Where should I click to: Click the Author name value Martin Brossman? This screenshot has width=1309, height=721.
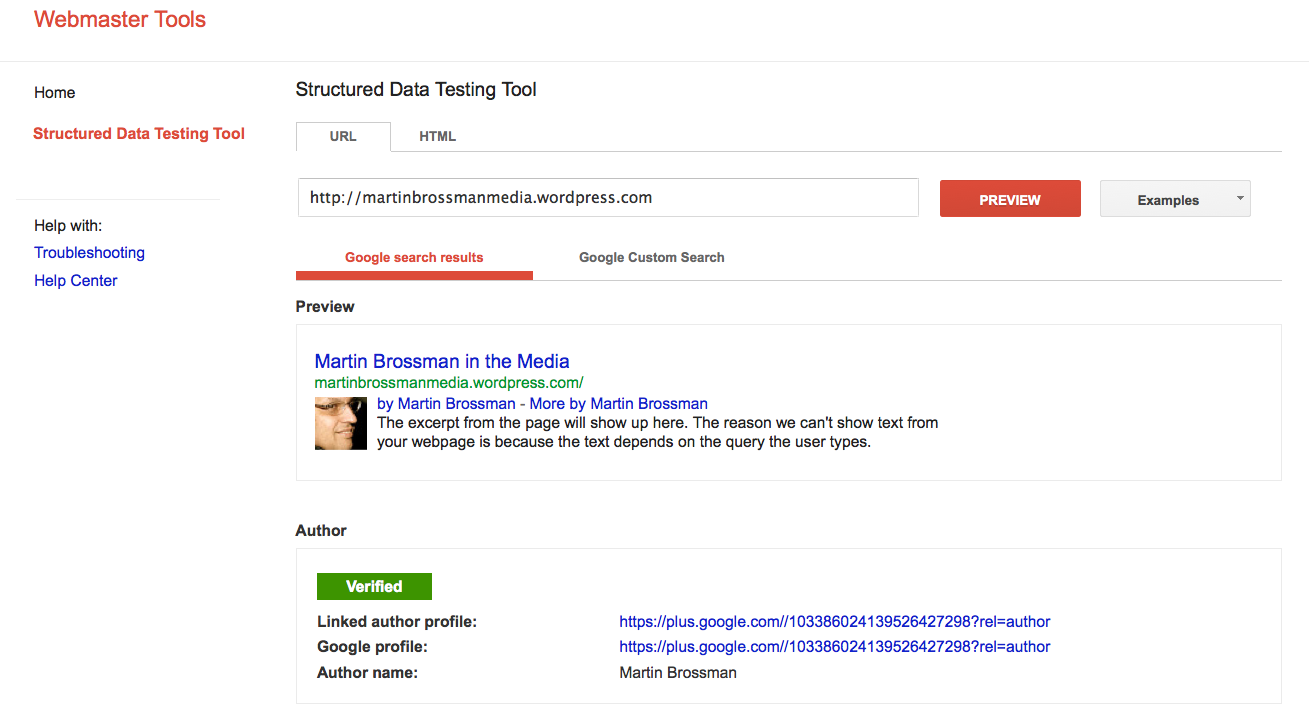(x=678, y=673)
